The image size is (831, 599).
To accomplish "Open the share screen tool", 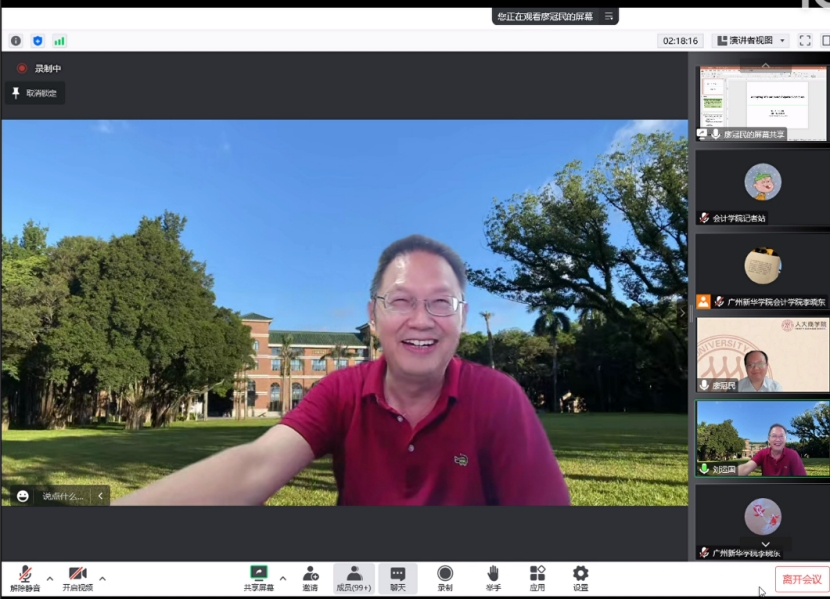I will click(259, 574).
